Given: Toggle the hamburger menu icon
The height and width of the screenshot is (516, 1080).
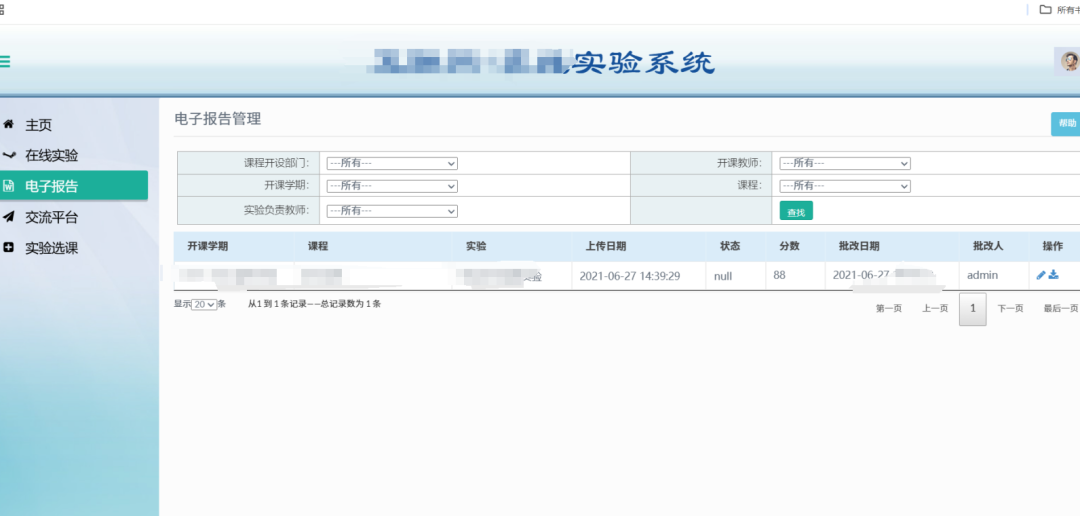Looking at the screenshot, I should coord(5,61).
